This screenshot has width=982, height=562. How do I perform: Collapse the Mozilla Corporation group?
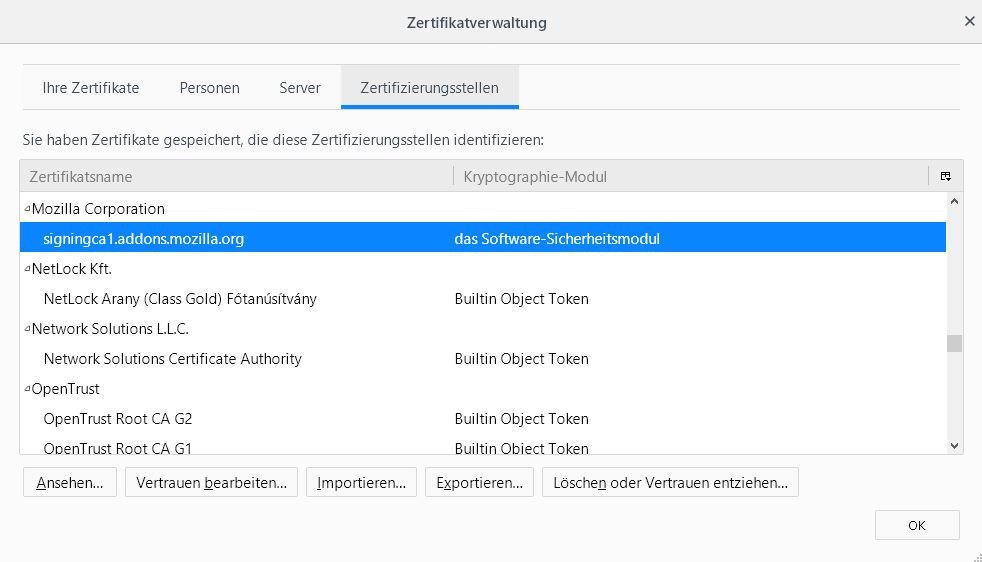coord(26,210)
